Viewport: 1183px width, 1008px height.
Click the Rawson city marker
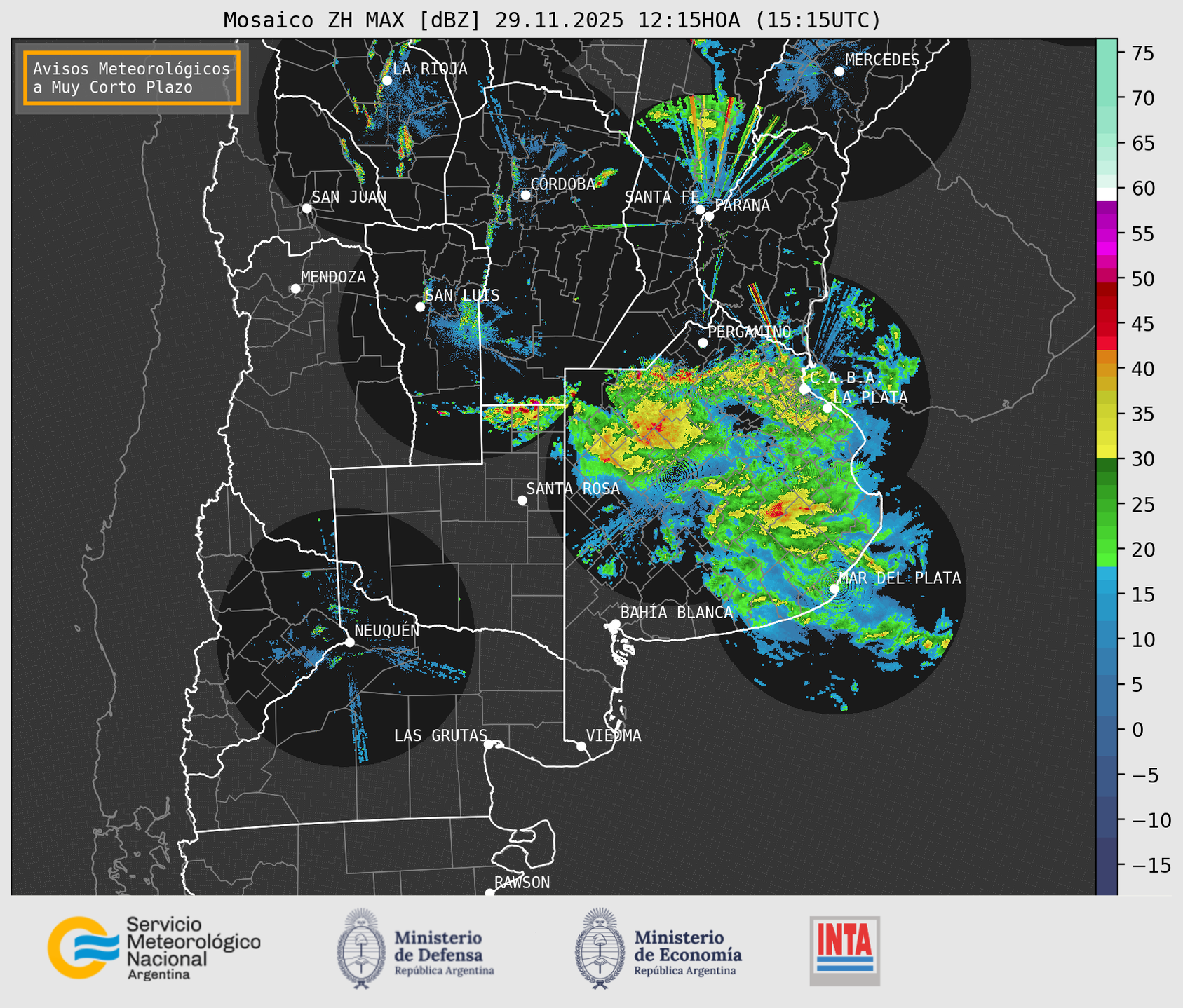pyautogui.click(x=489, y=893)
